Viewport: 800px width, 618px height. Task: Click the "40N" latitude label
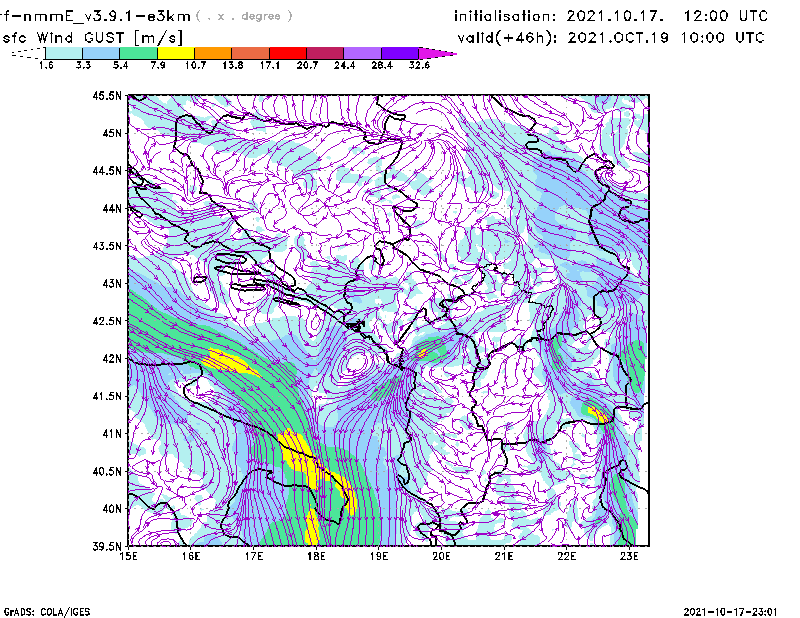[112, 509]
